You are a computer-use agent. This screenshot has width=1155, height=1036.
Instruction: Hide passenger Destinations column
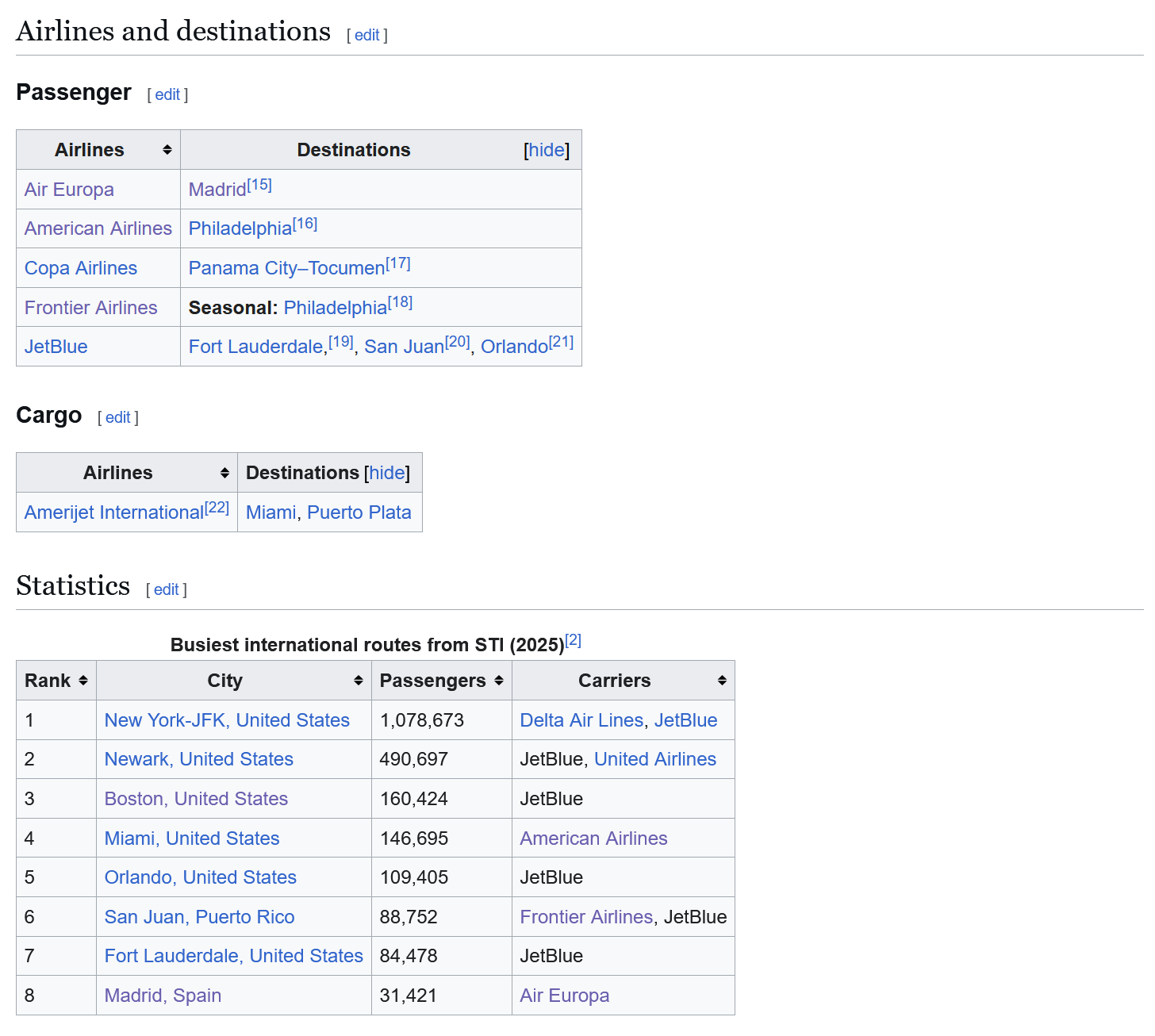(547, 150)
